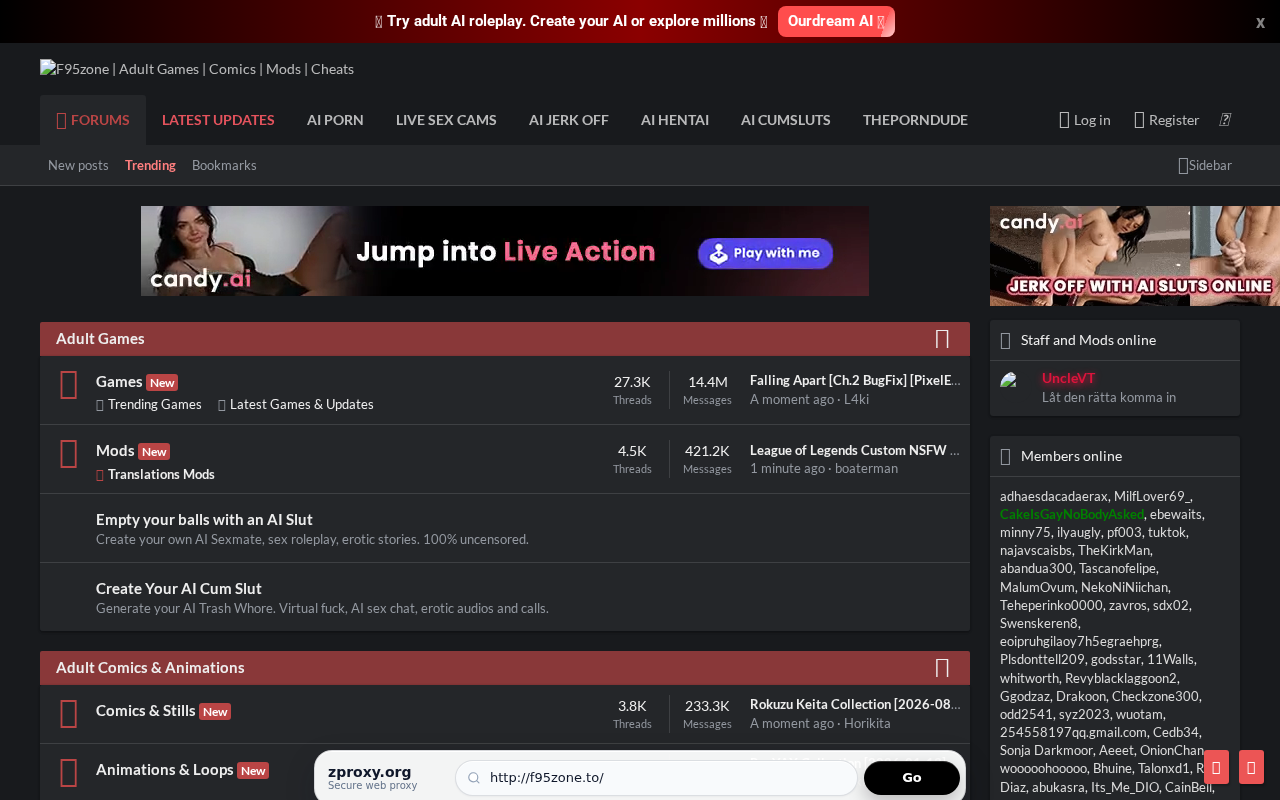Screen dimensions: 1280x800
Task: Click the Animations & Loops node icon
Action: [69, 773]
